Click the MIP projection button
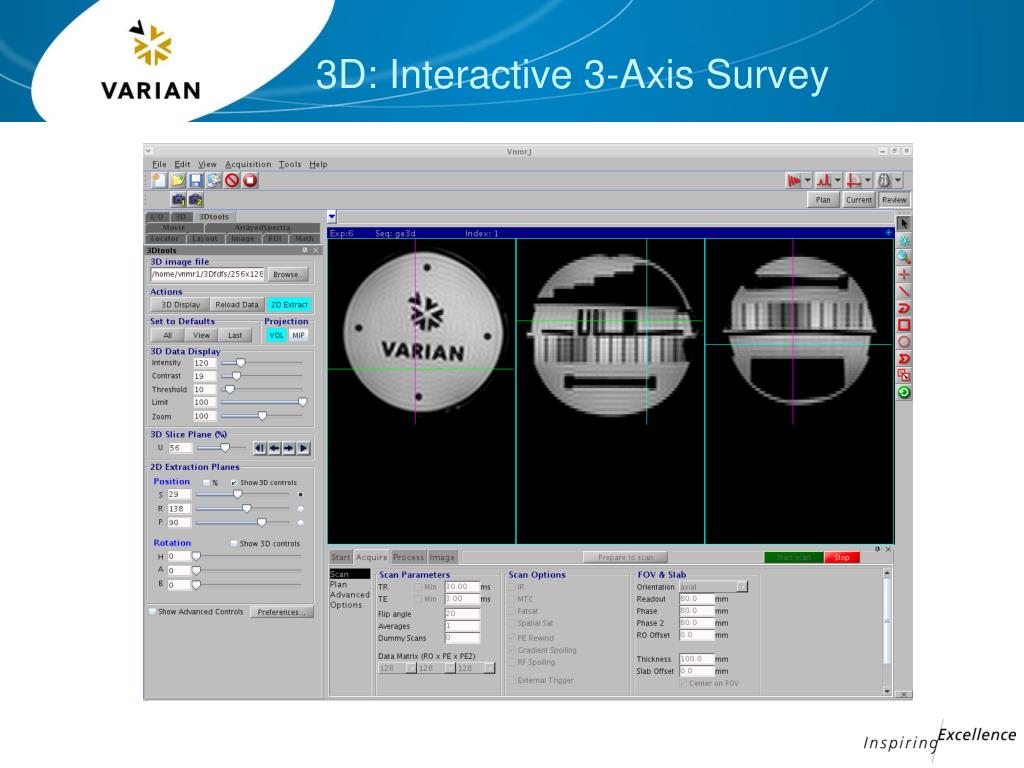The image size is (1024, 768). click(x=298, y=336)
